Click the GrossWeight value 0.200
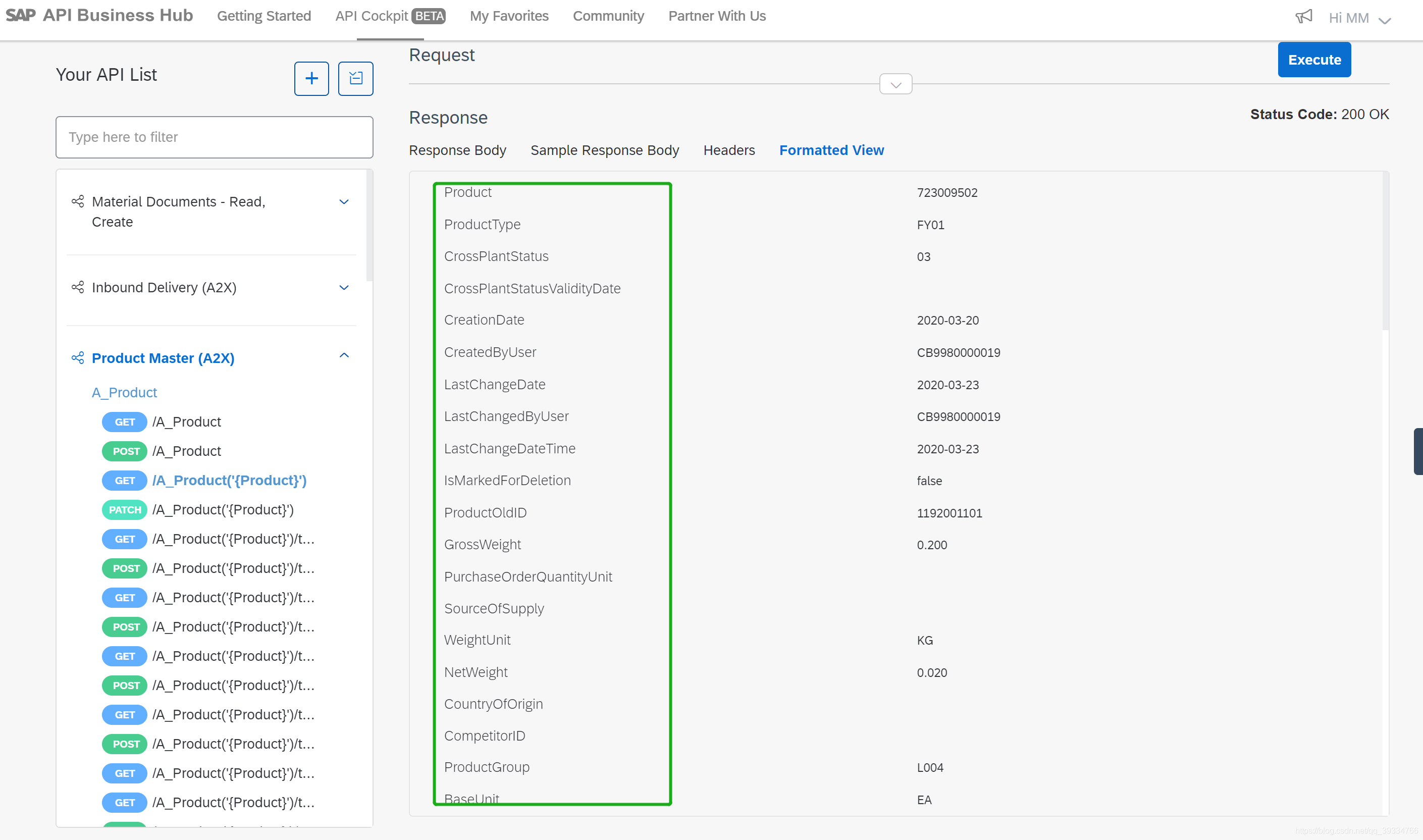1423x840 pixels. point(931,545)
